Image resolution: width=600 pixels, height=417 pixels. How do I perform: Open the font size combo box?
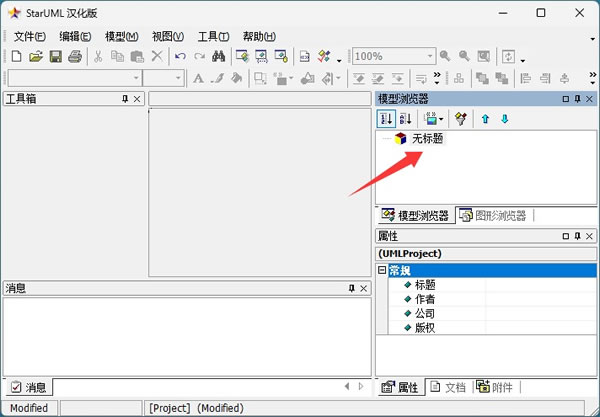(178, 78)
